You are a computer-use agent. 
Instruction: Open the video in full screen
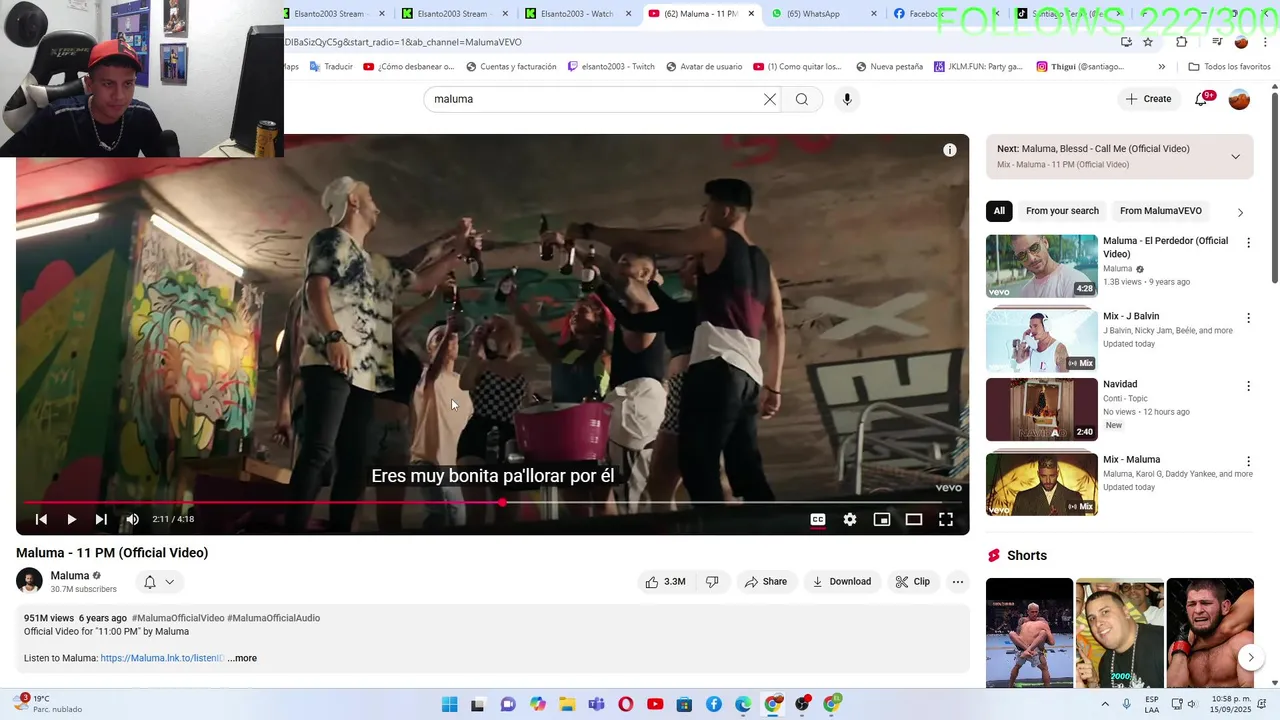[946, 519]
